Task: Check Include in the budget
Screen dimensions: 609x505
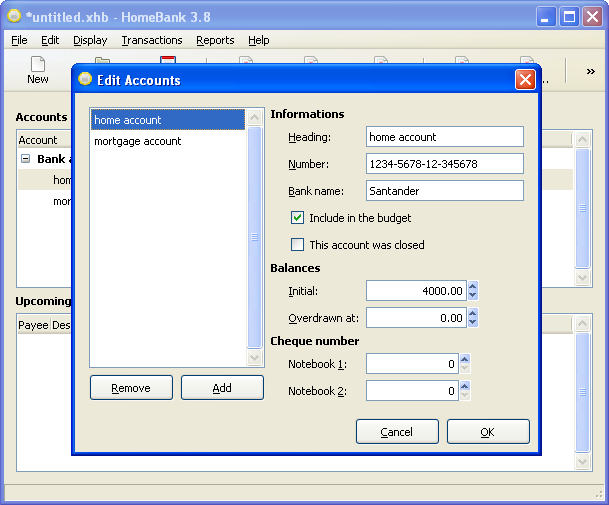Action: point(298,218)
